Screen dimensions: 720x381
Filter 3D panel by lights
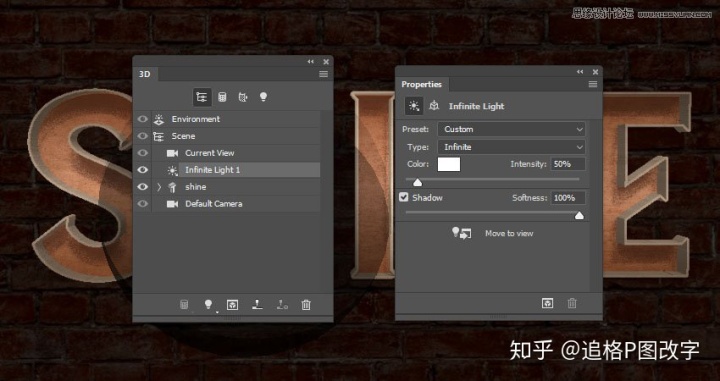tap(263, 97)
